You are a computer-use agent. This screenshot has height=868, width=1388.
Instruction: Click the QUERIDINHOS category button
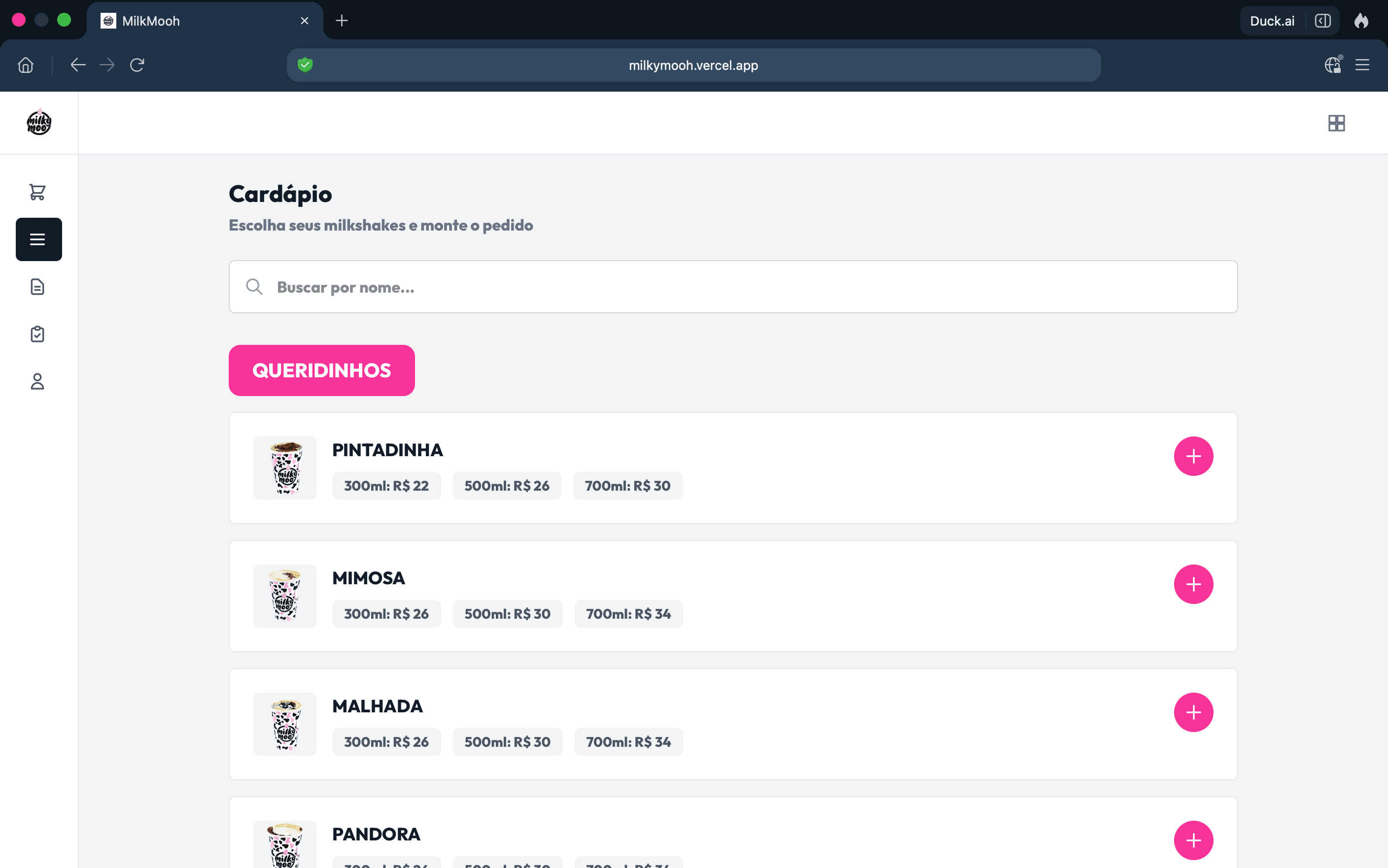[x=321, y=370]
